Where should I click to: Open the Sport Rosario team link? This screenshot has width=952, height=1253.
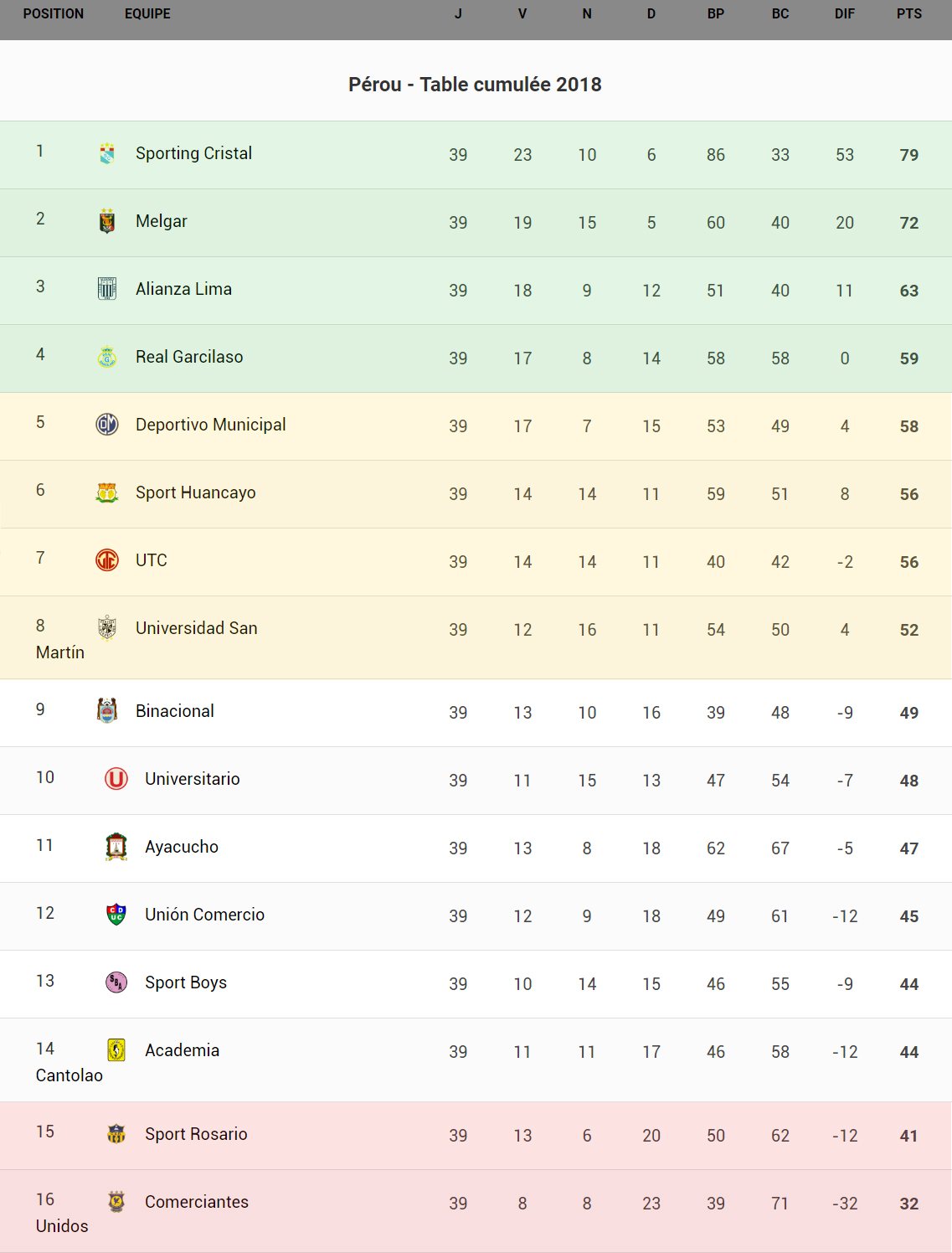click(196, 1134)
